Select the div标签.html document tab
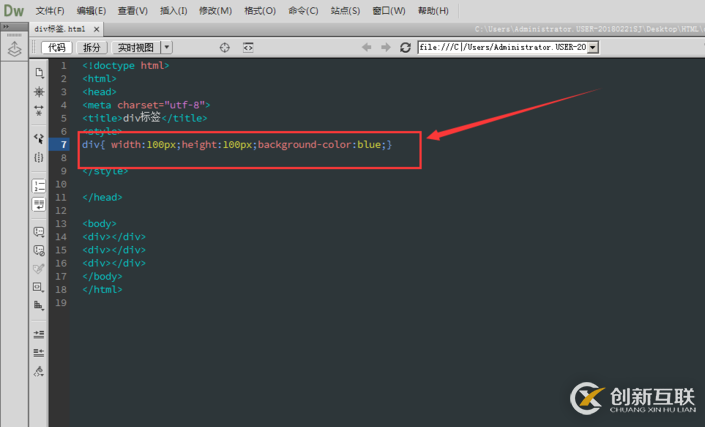The image size is (705, 427). pyautogui.click(x=60, y=29)
